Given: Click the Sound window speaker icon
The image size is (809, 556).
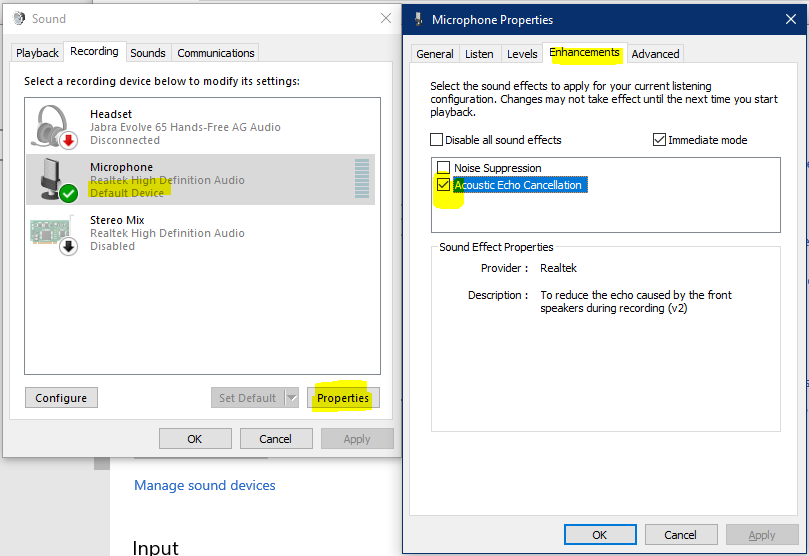Looking at the screenshot, I should pyautogui.click(x=19, y=19).
